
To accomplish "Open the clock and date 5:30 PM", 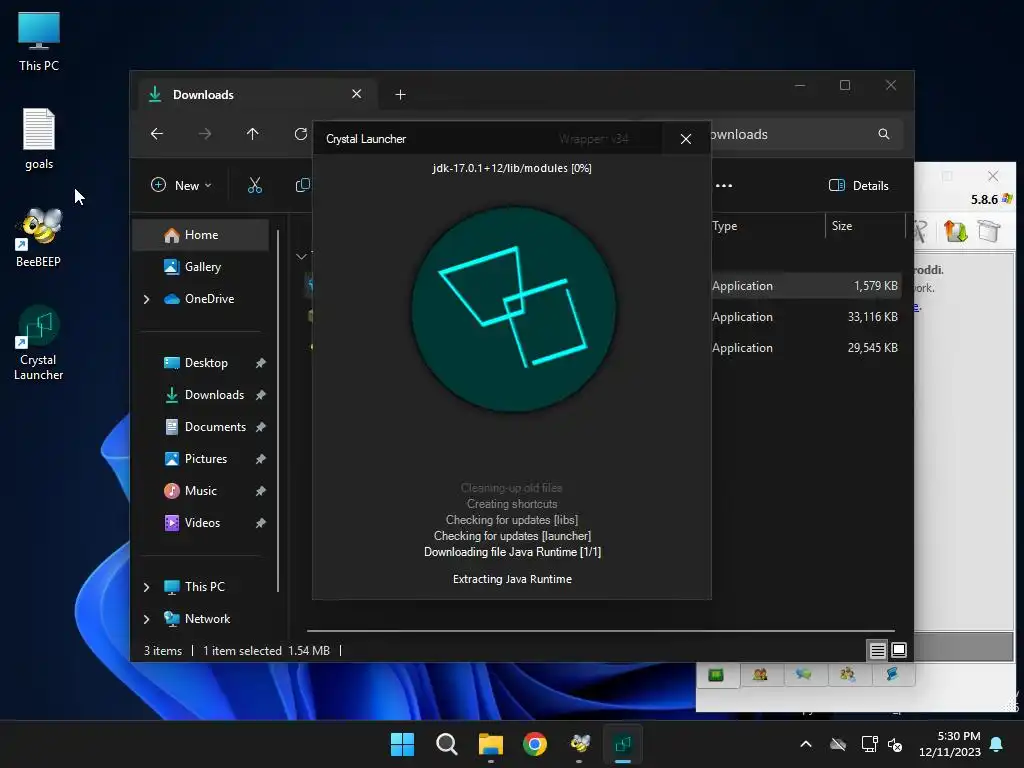I will pyautogui.click(x=950, y=744).
